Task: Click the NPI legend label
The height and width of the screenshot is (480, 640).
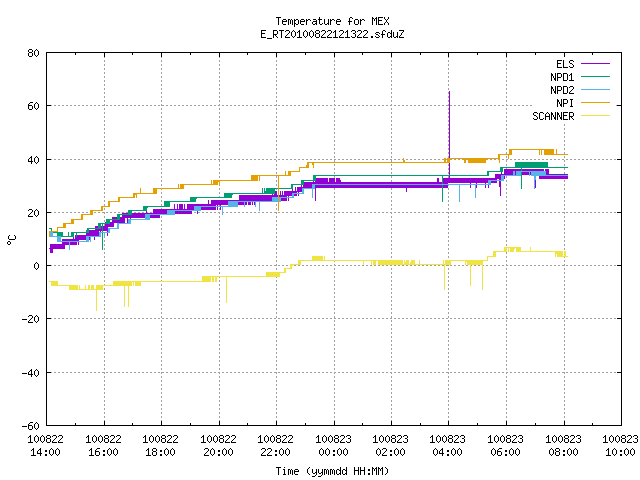Action: 565,103
